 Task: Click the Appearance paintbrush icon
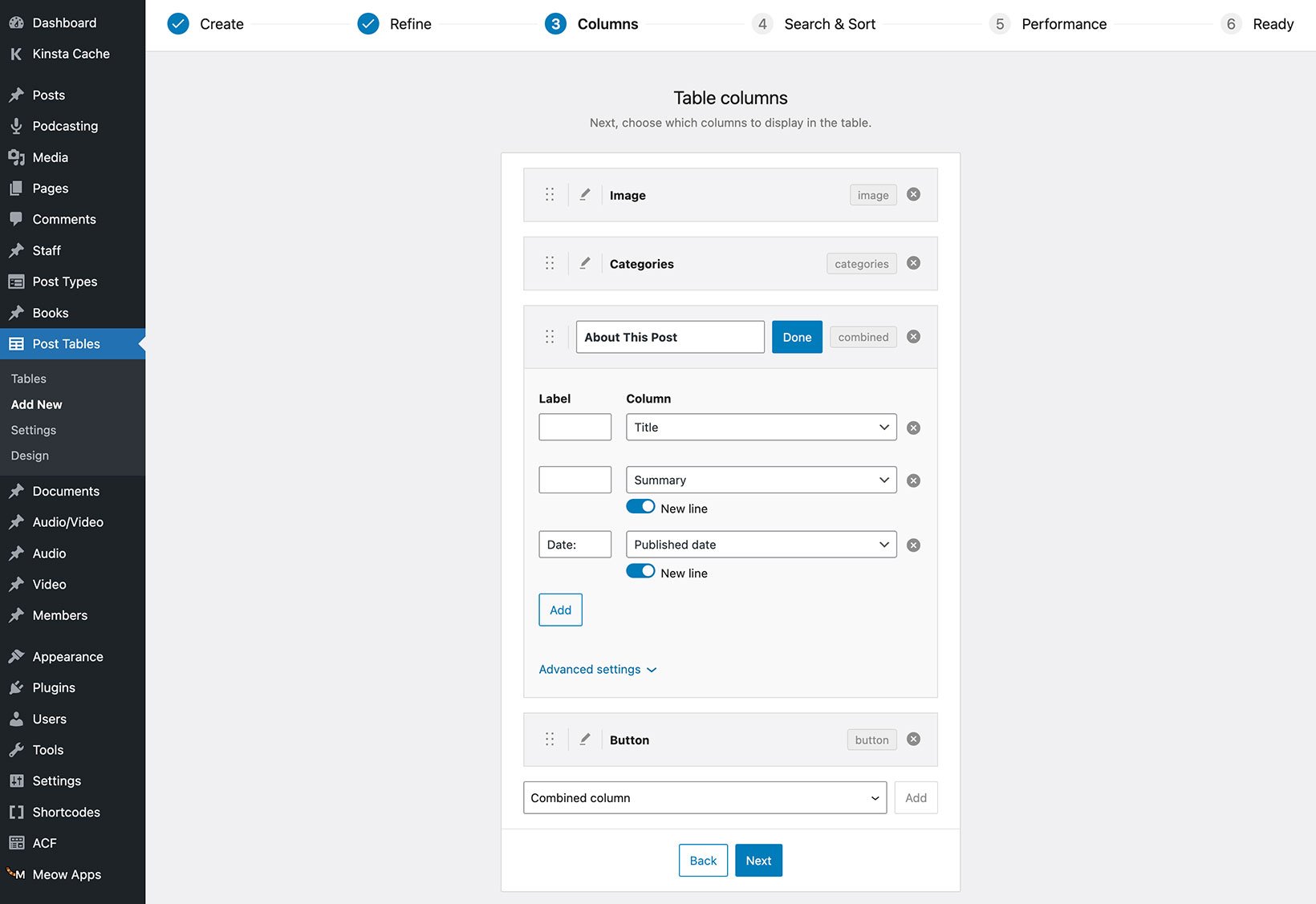[x=17, y=656]
